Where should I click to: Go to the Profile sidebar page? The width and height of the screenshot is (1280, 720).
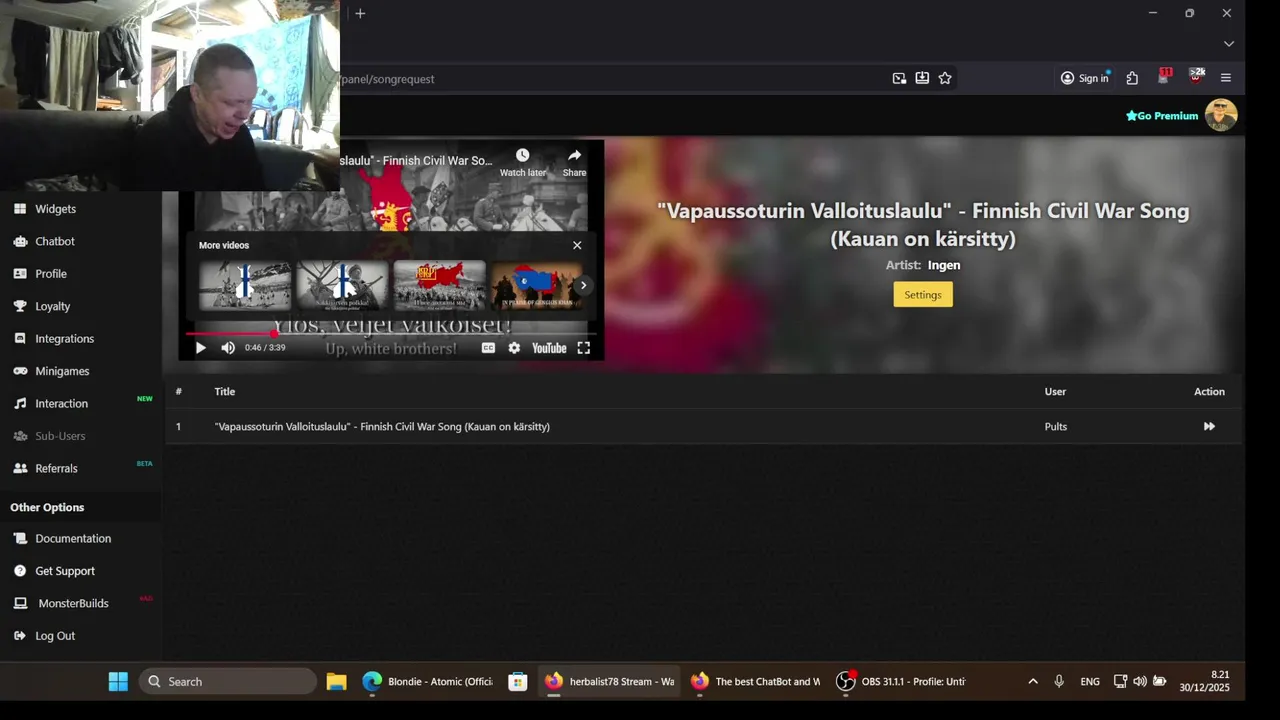click(x=51, y=274)
